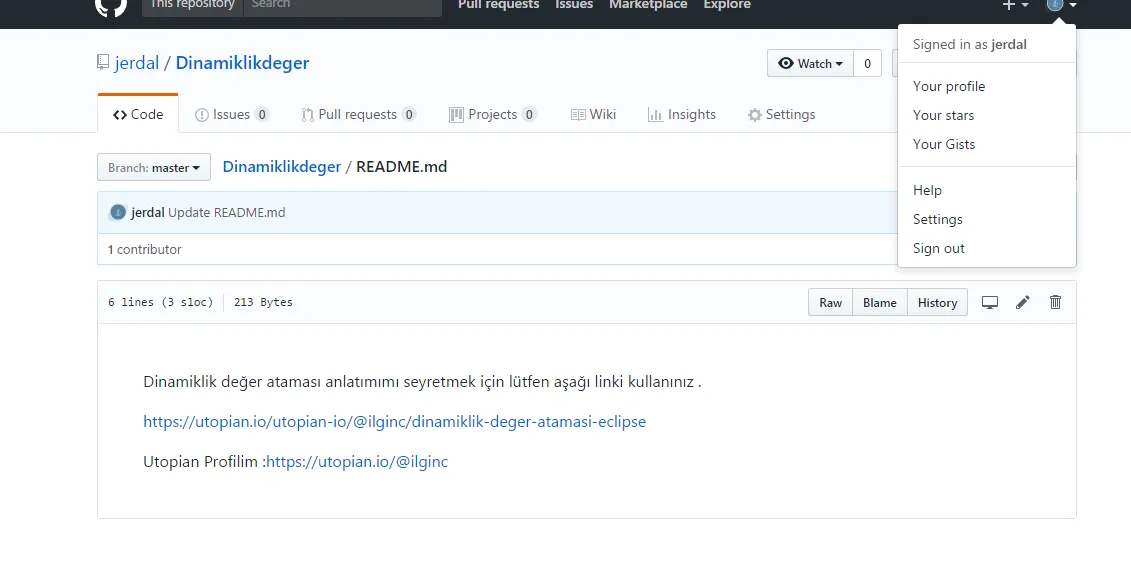Click Pull requests in top navigation
This screenshot has height=565, width=1131.
[498, 4]
